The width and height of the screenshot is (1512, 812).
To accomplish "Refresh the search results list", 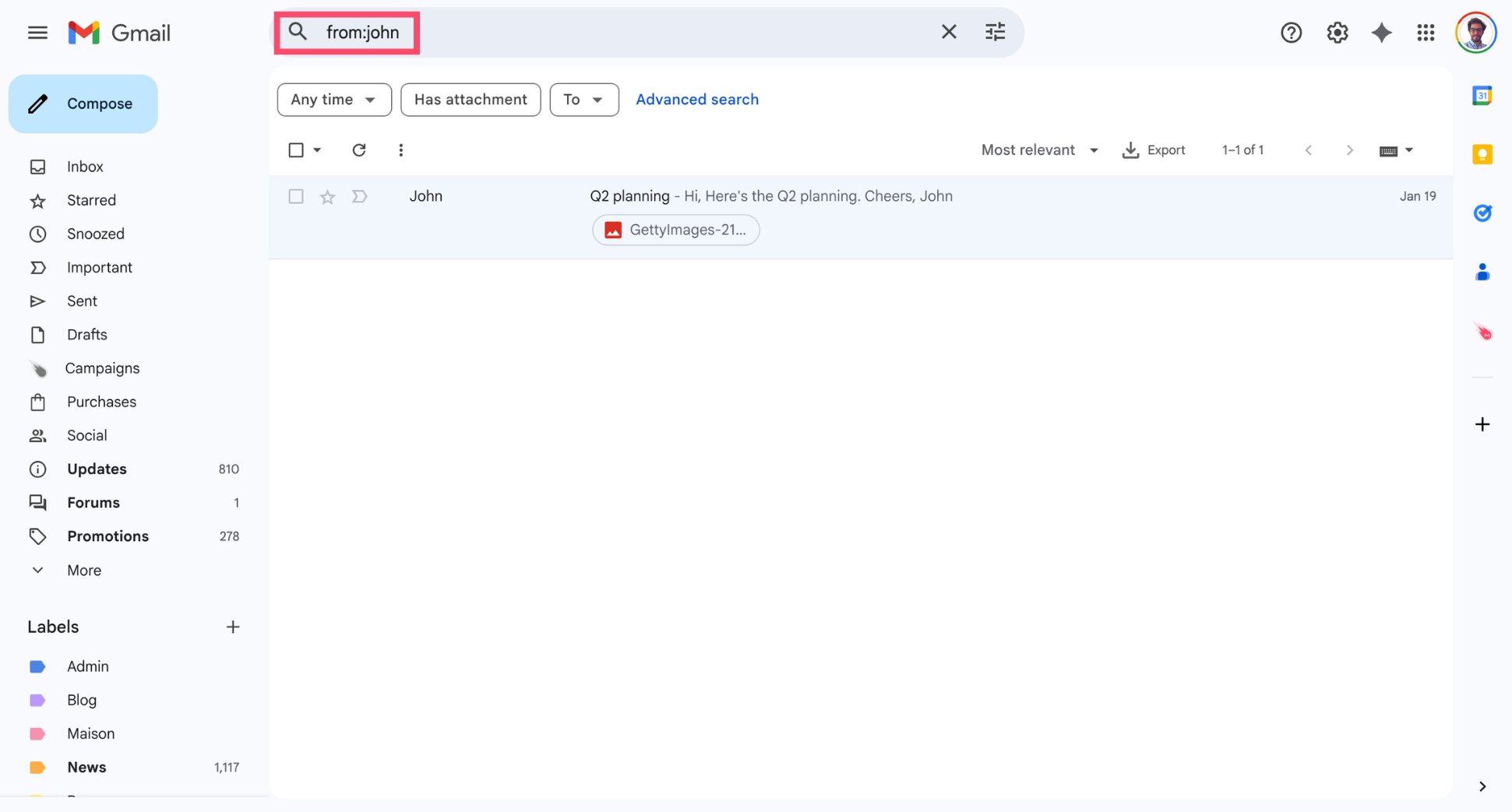I will coord(359,149).
